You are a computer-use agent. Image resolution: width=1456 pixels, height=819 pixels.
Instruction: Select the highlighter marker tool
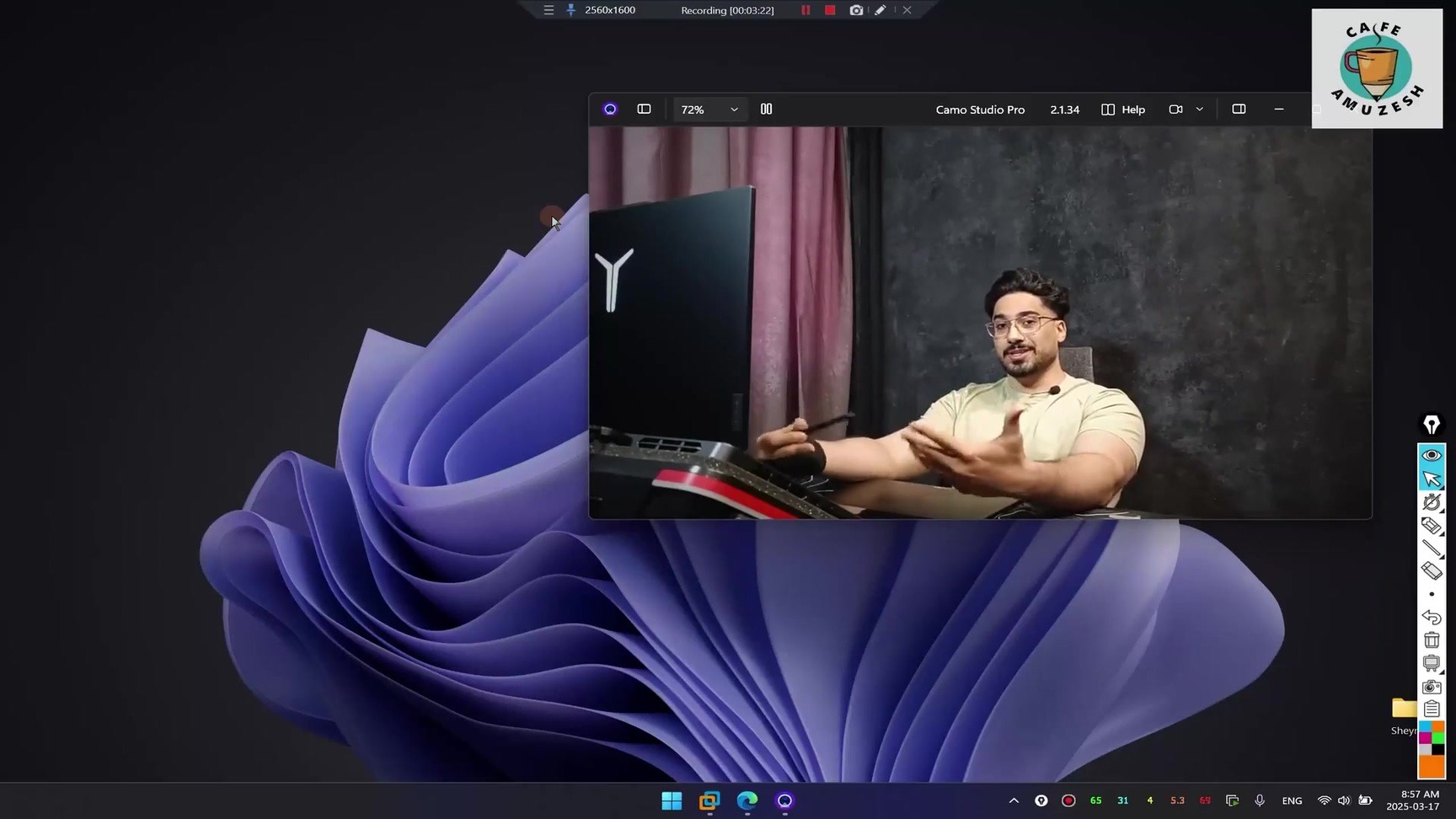(x=1432, y=526)
